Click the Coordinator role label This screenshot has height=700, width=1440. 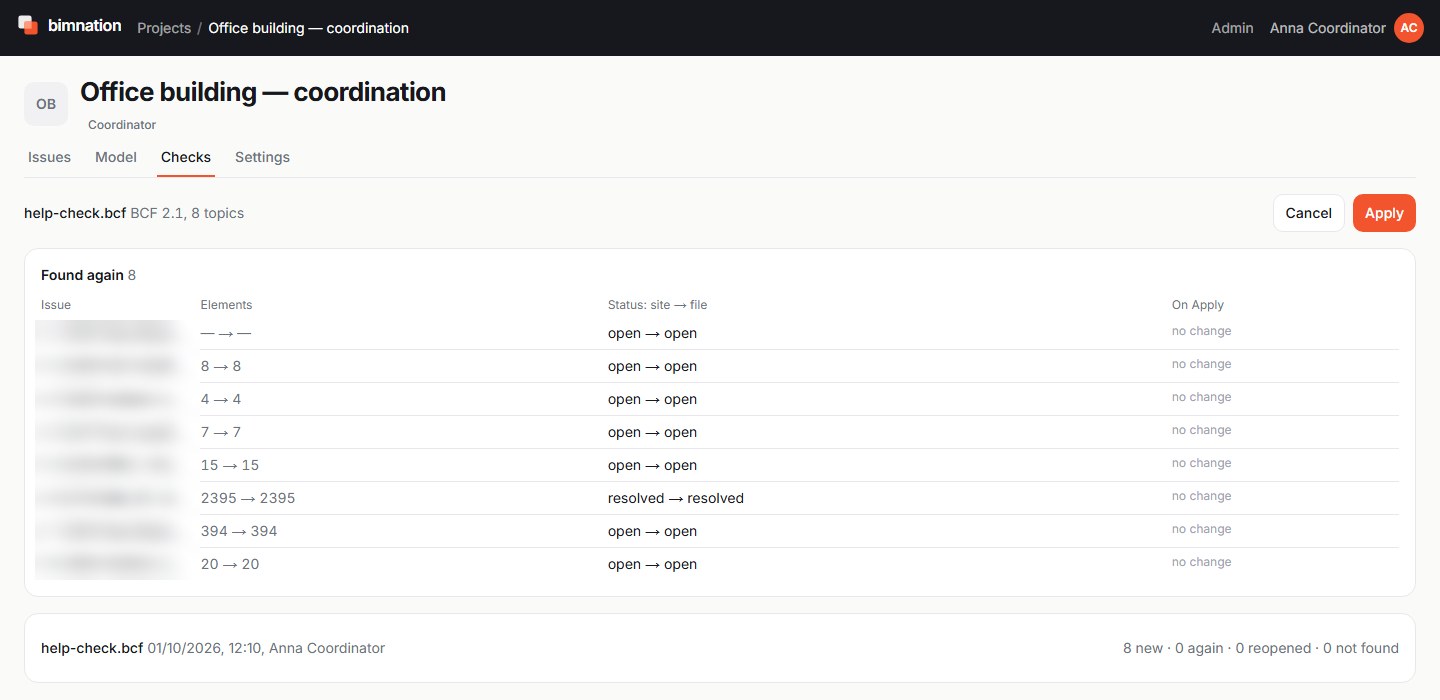122,125
